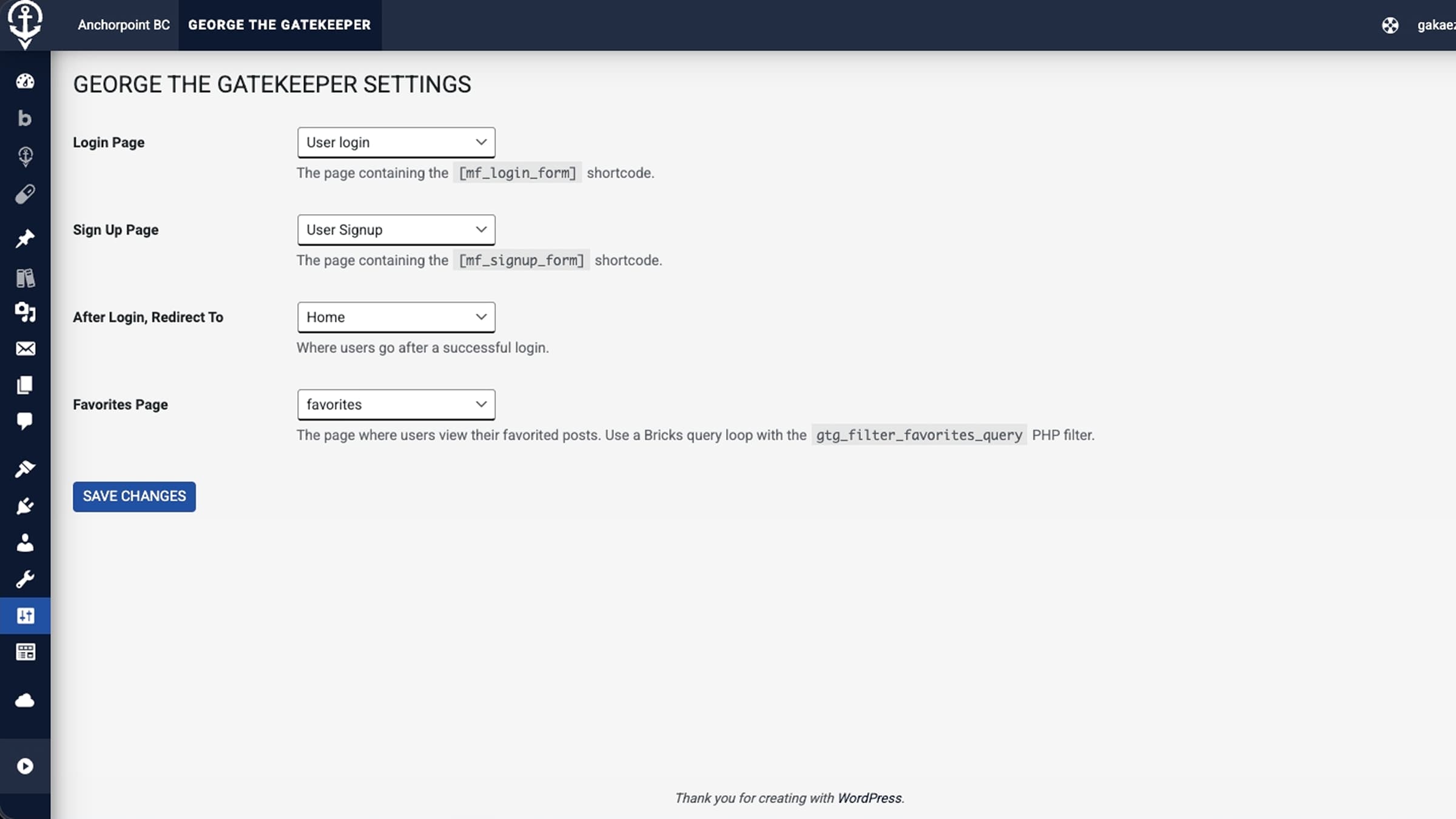Open Tools via the wrench icon
This screenshot has height=819, width=1456.
tap(25, 579)
